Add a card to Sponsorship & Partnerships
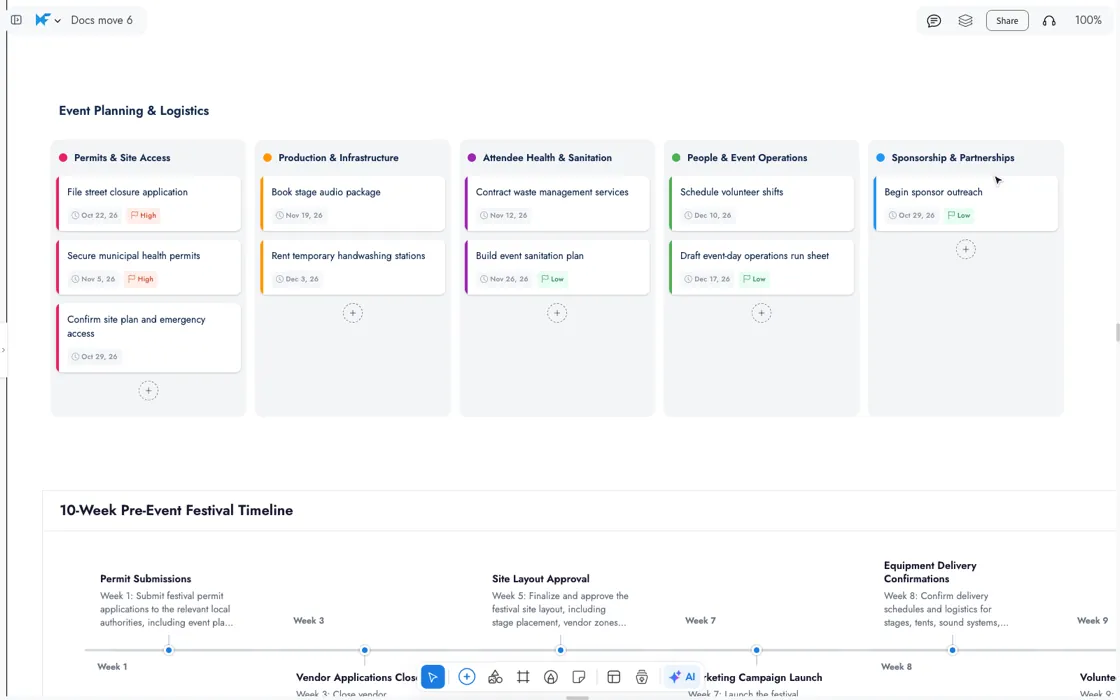 point(966,249)
